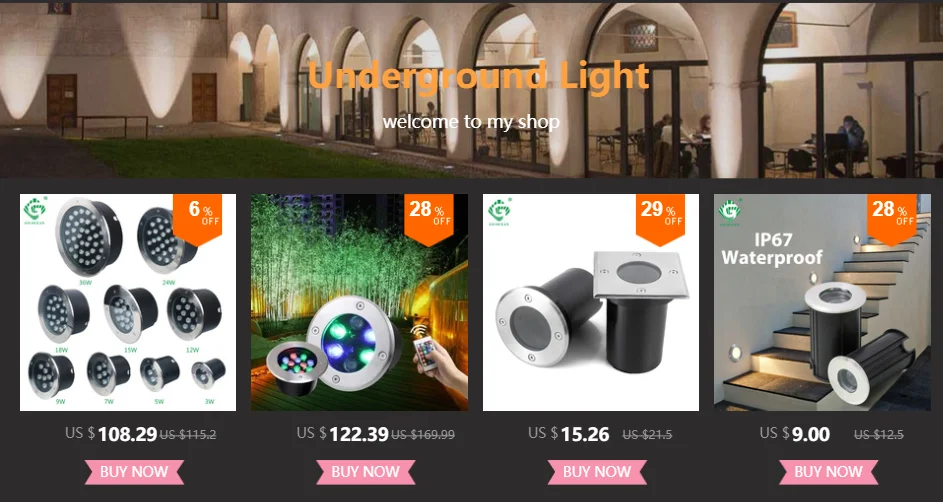The width and height of the screenshot is (943, 502).
Task: Click green brand logo on square light product
Action: pyautogui.click(x=499, y=210)
